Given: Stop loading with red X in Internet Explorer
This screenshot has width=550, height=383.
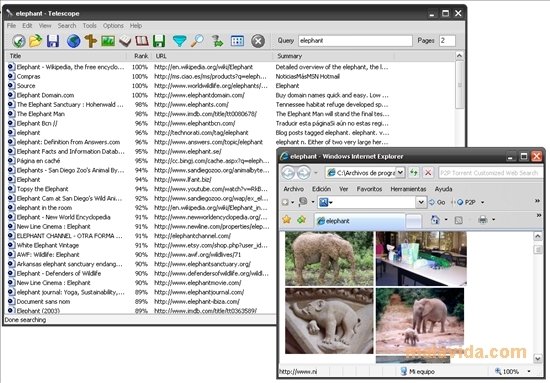Looking at the screenshot, I should tap(428, 173).
